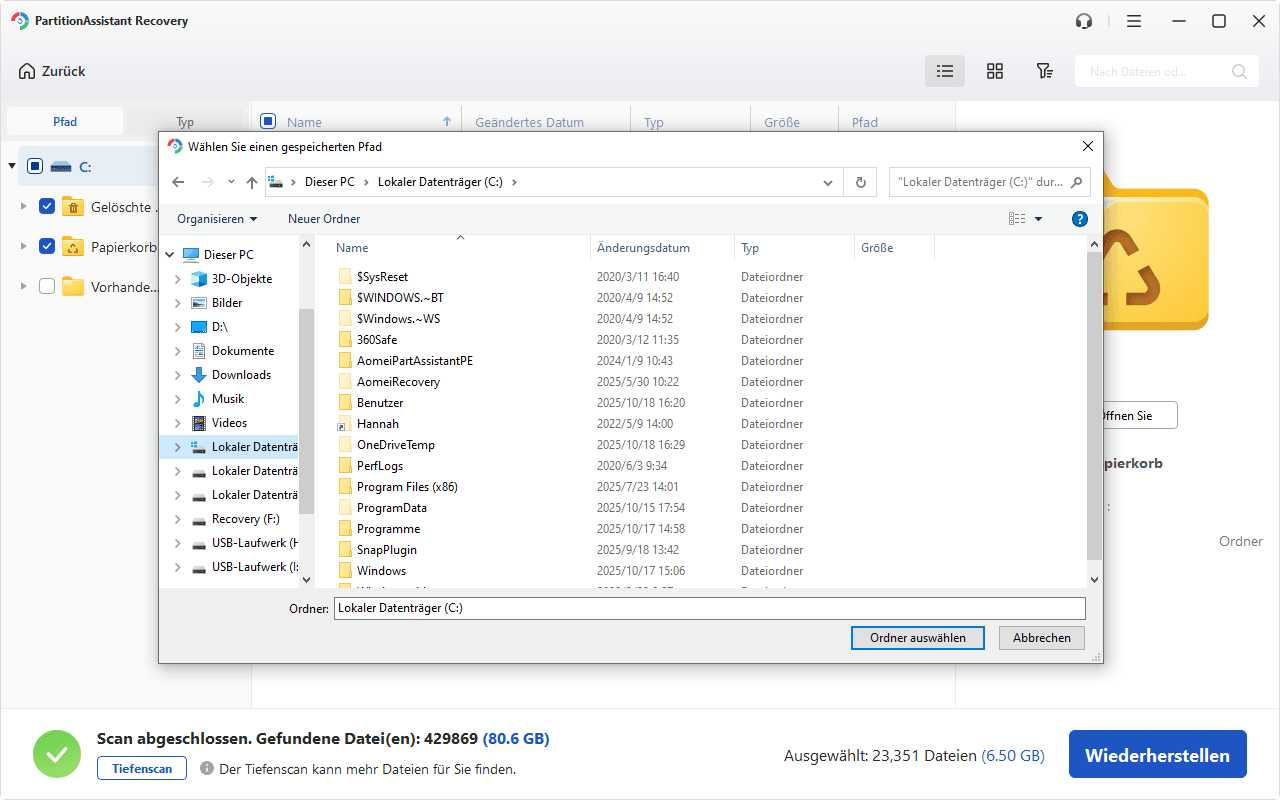Collapse the C: drive tree node

tap(12, 166)
